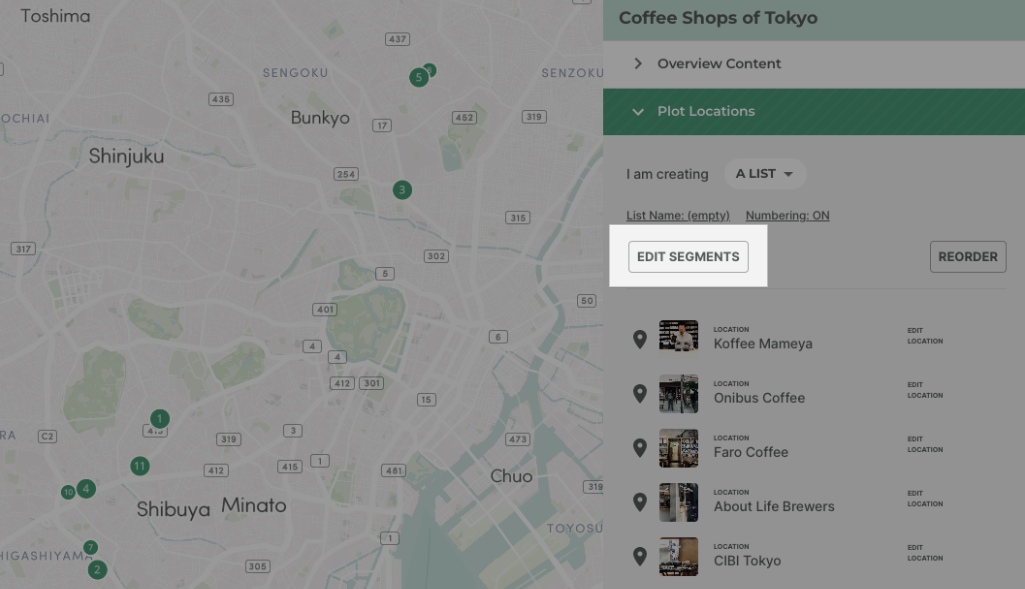
Task: Click Edit Location for Koffee Mameya
Action: click(x=924, y=335)
